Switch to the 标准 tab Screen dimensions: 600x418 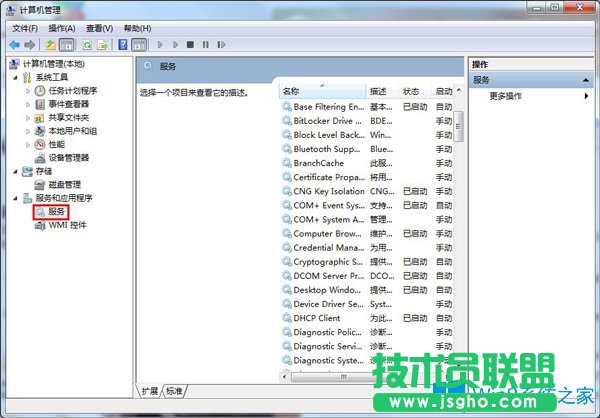(174, 391)
